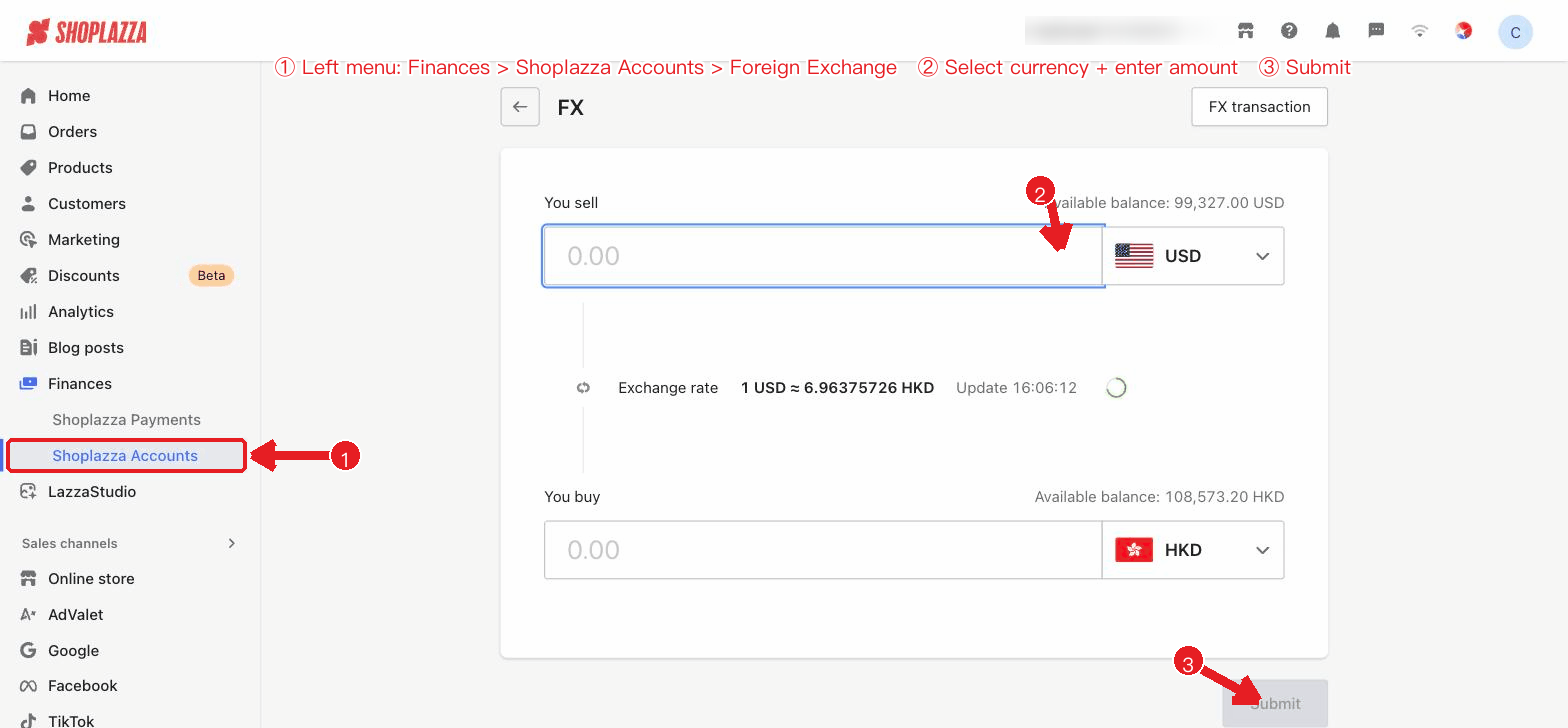
Task: Open the account avatar labeled C
Action: 1515,32
